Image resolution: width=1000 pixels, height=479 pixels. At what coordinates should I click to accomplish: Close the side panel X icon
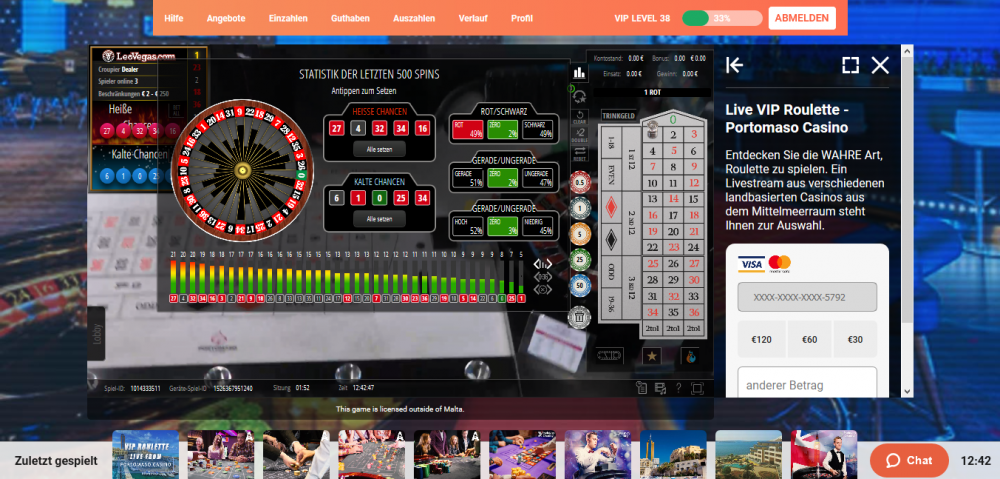(x=880, y=65)
